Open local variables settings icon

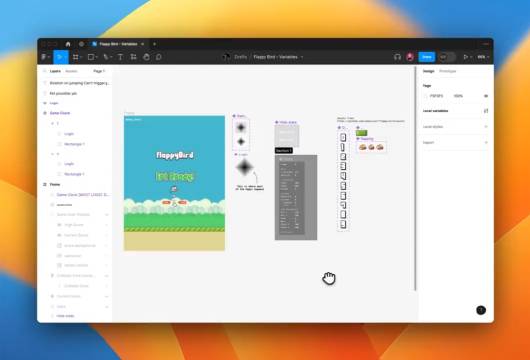point(486,111)
